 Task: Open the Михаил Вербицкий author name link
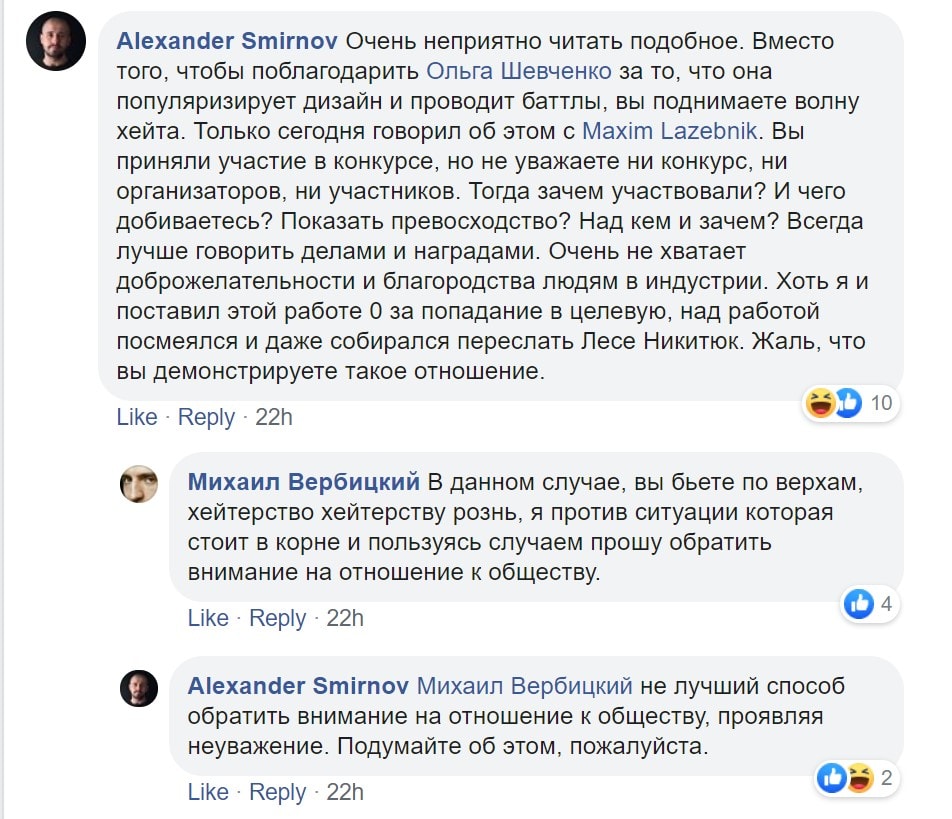(x=304, y=481)
